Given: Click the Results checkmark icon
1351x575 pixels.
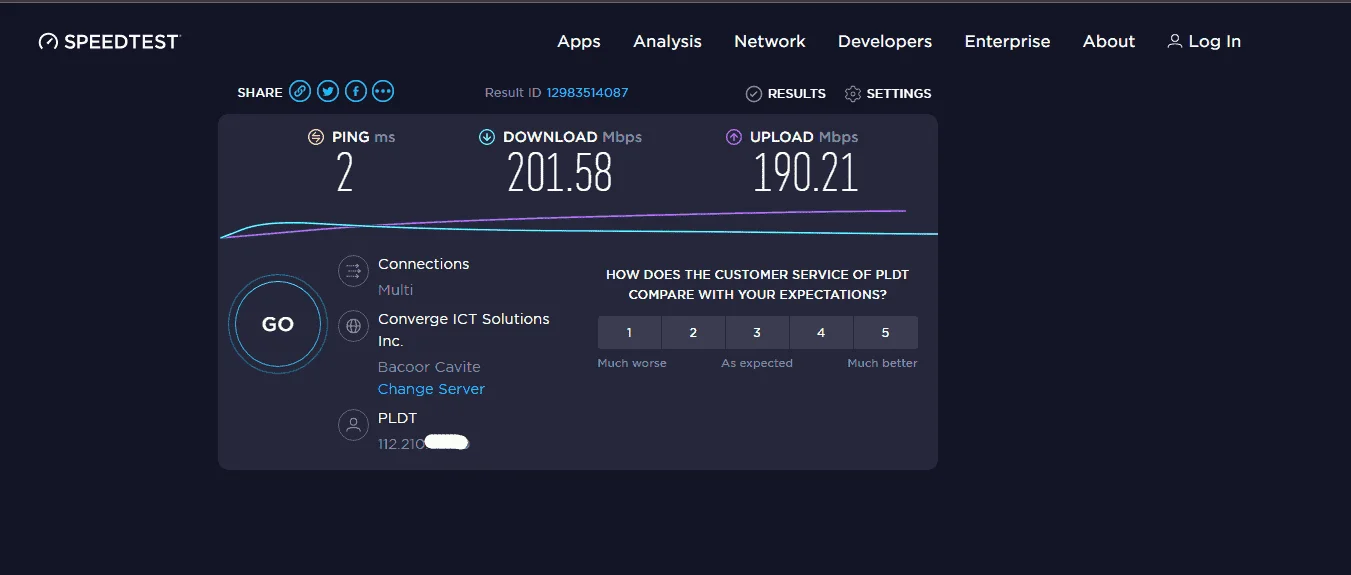Looking at the screenshot, I should 754,94.
